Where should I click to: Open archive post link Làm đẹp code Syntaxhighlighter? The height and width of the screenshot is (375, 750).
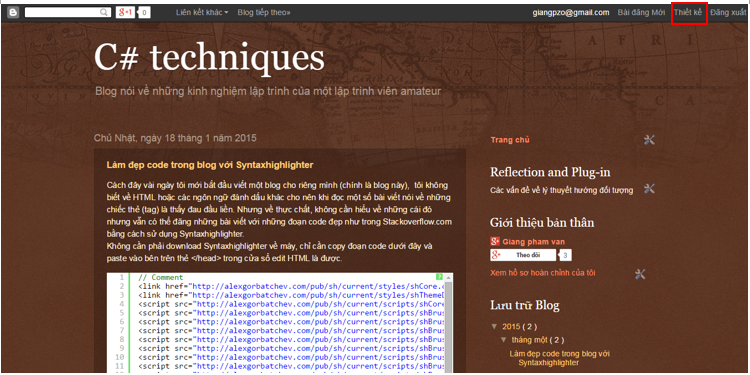click(x=559, y=358)
